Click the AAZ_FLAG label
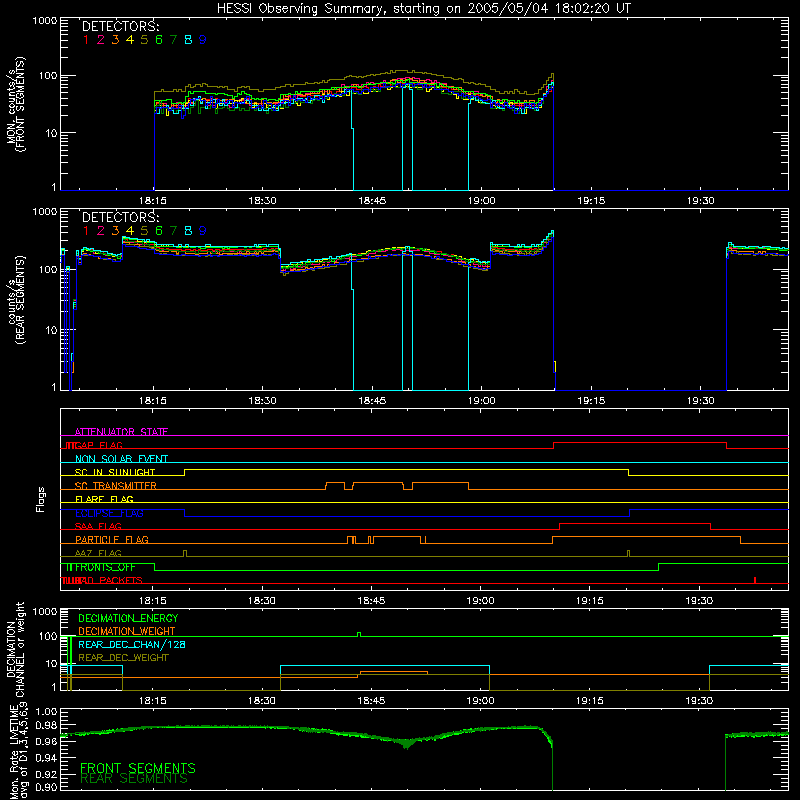 [x=98, y=553]
